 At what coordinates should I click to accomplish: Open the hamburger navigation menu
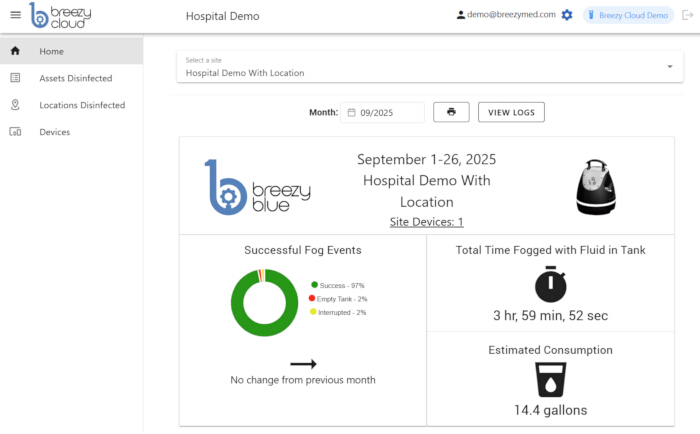coord(16,15)
